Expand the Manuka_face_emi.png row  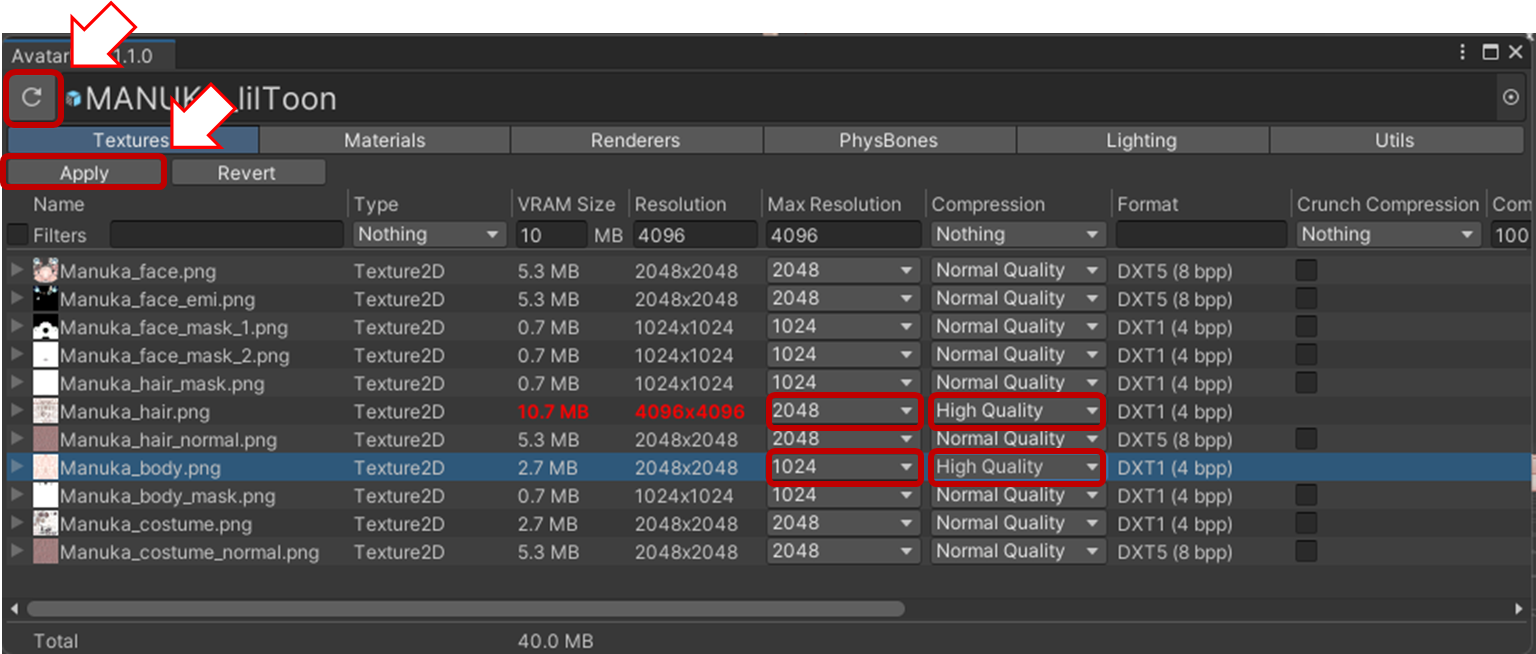pos(16,299)
